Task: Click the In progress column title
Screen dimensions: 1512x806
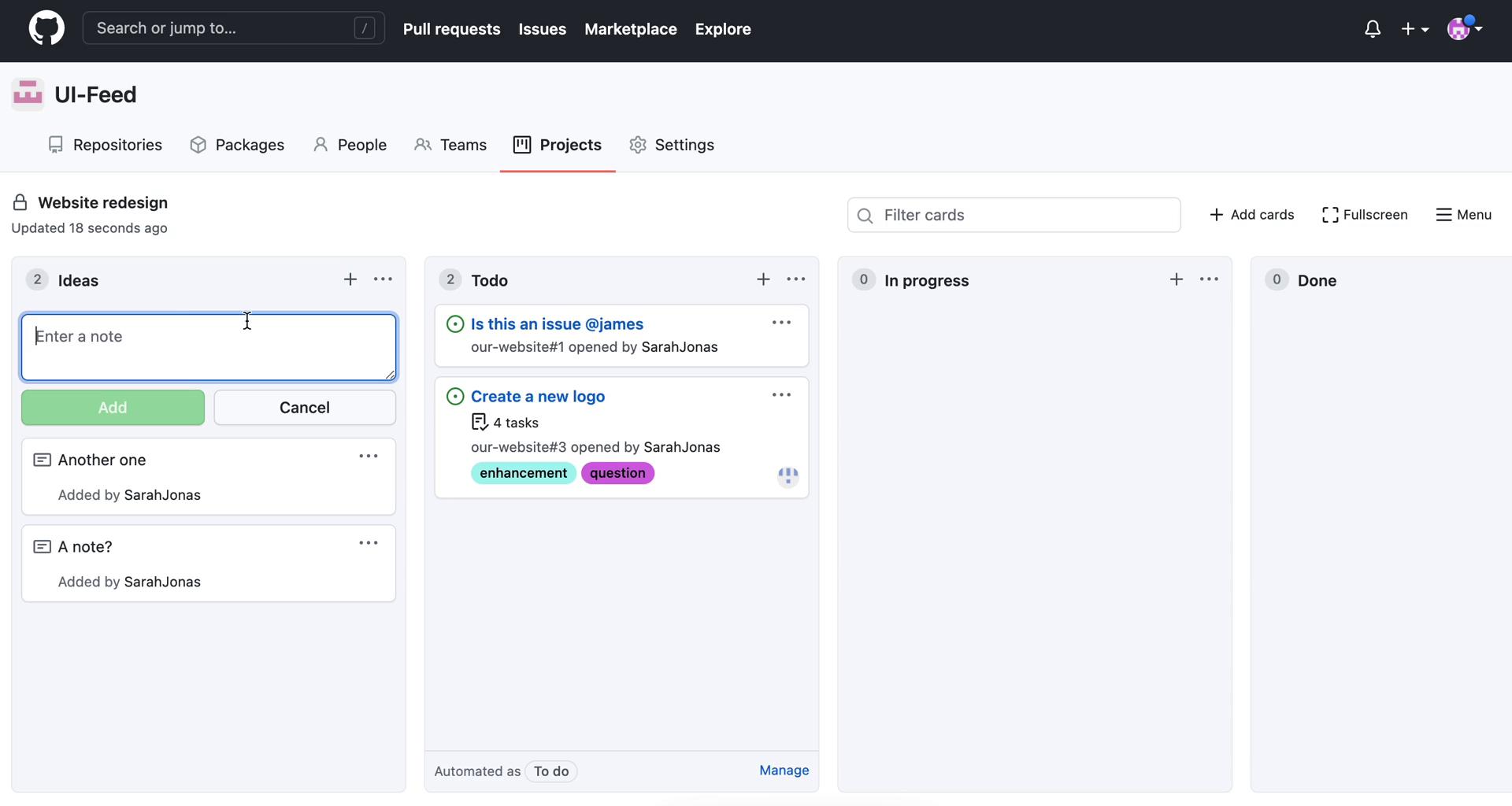Action: click(x=927, y=281)
